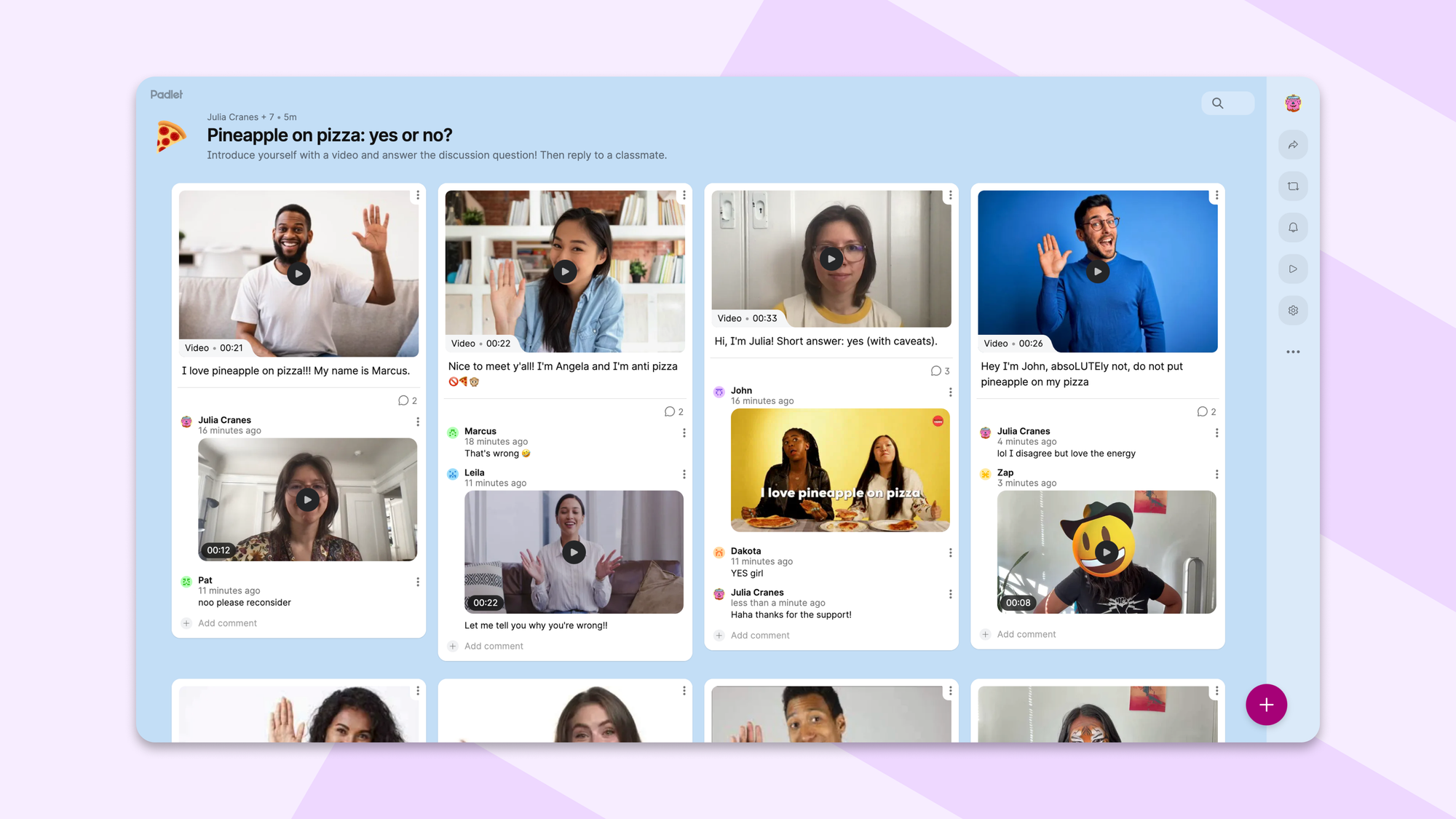Viewport: 1456px width, 819px height.
Task: Click the pizza slice board icon
Action: [171, 136]
